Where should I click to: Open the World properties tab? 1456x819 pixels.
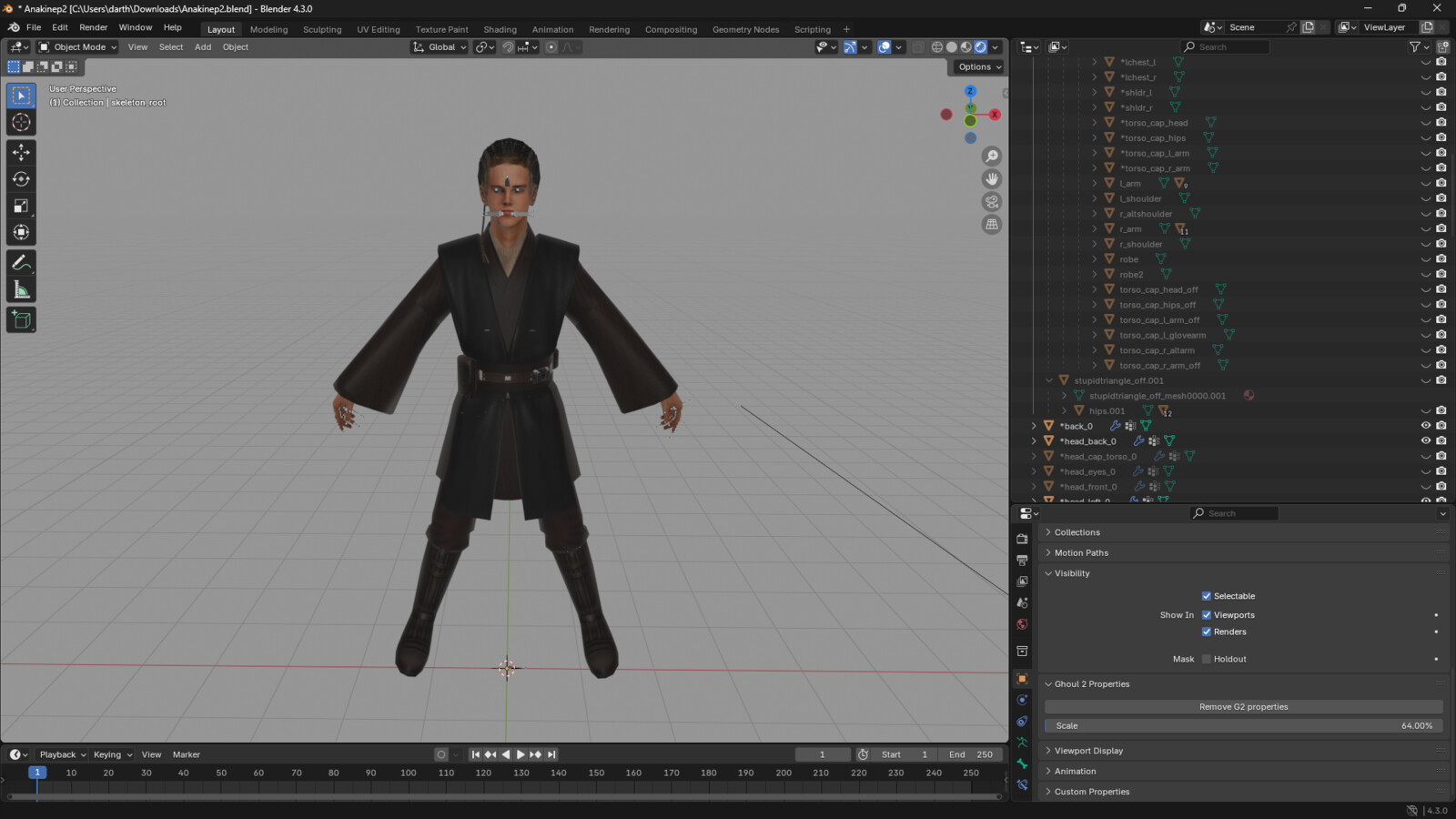tap(1023, 624)
